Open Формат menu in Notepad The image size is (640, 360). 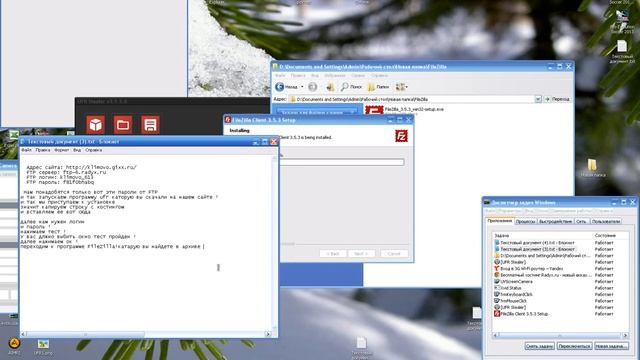62,150
